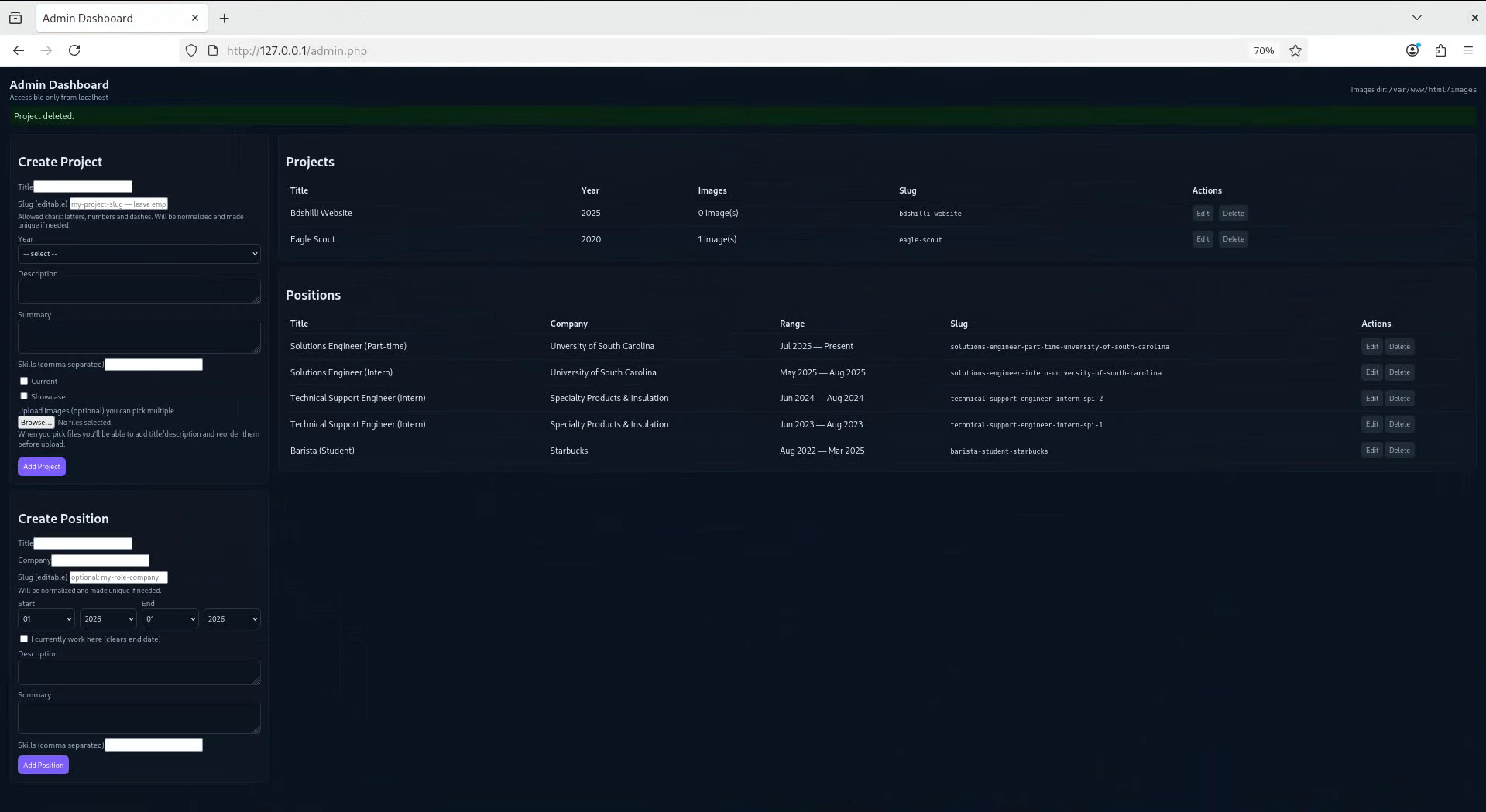The image size is (1486, 812).
Task: Delete the Eagle Scout project
Action: tap(1233, 238)
